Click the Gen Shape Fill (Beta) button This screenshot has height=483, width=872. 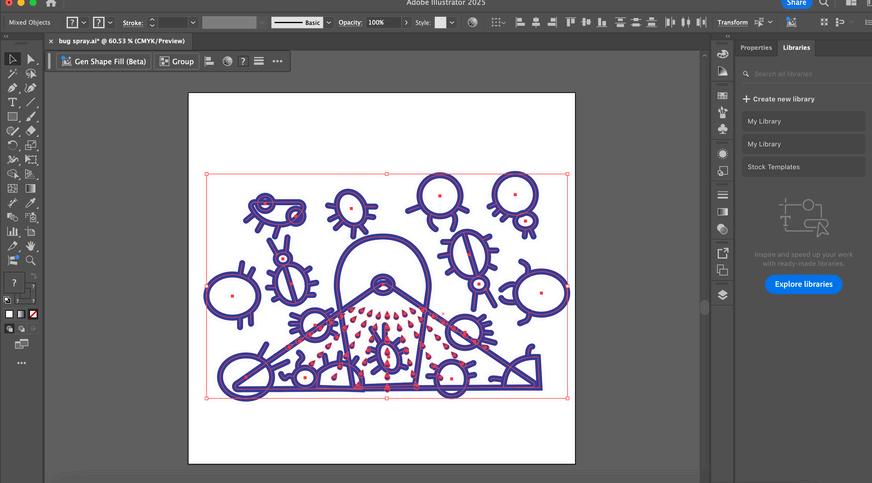click(x=103, y=61)
